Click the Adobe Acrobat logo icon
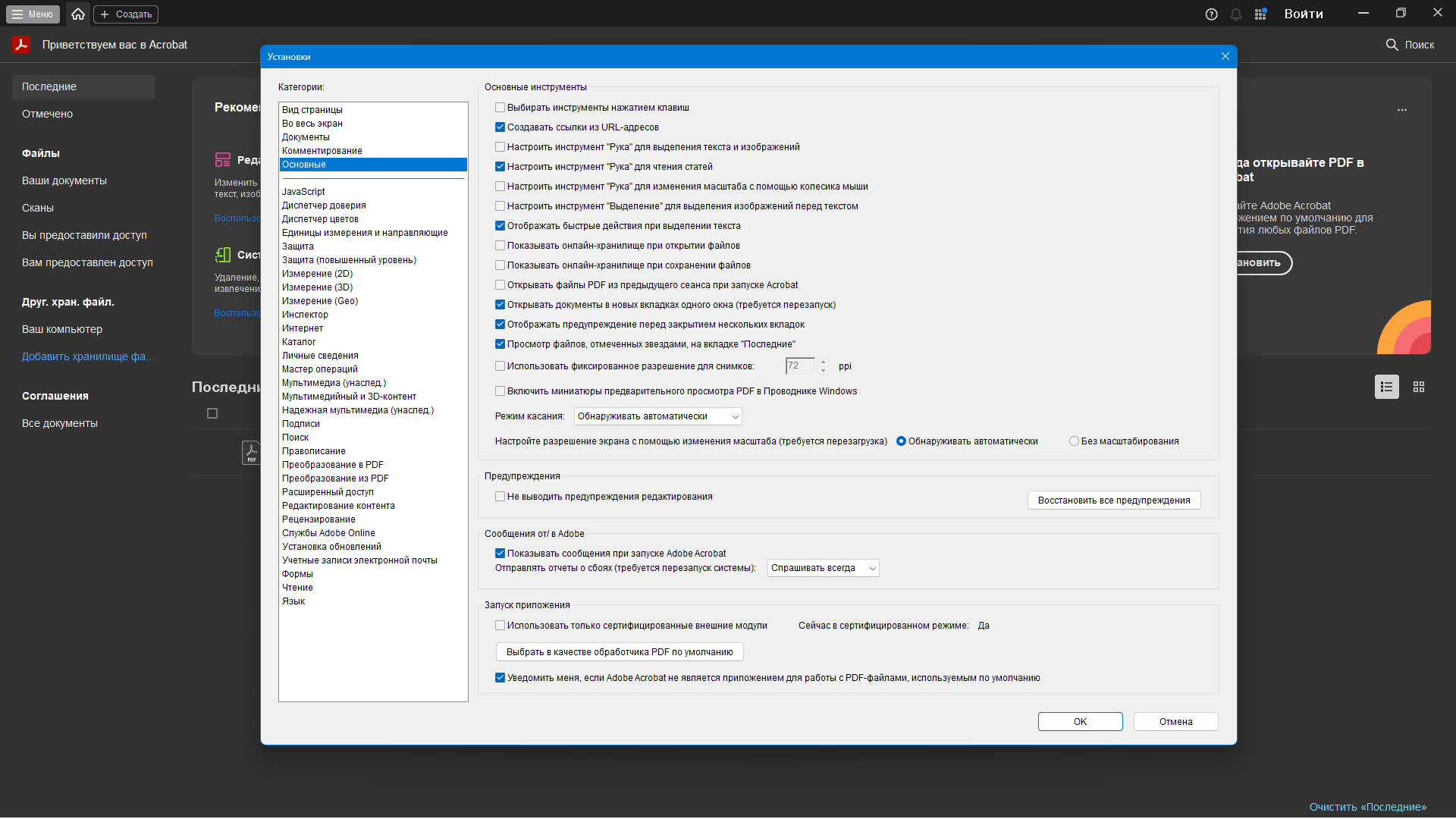The height and width of the screenshot is (819, 1456). pyautogui.click(x=21, y=45)
